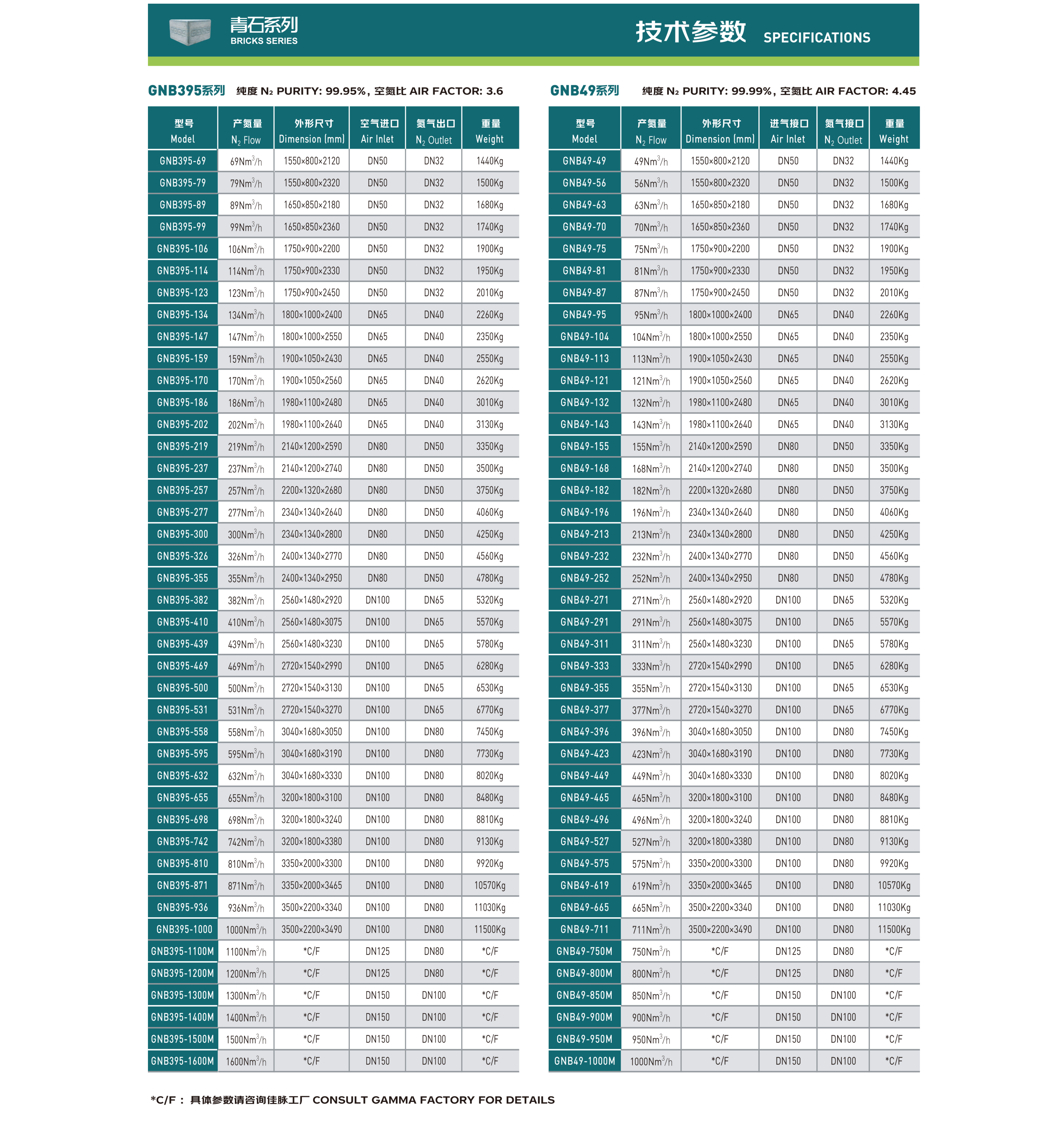Click the GNB395-558 model cell
Screen dimensions: 1064x1128
tap(183, 732)
